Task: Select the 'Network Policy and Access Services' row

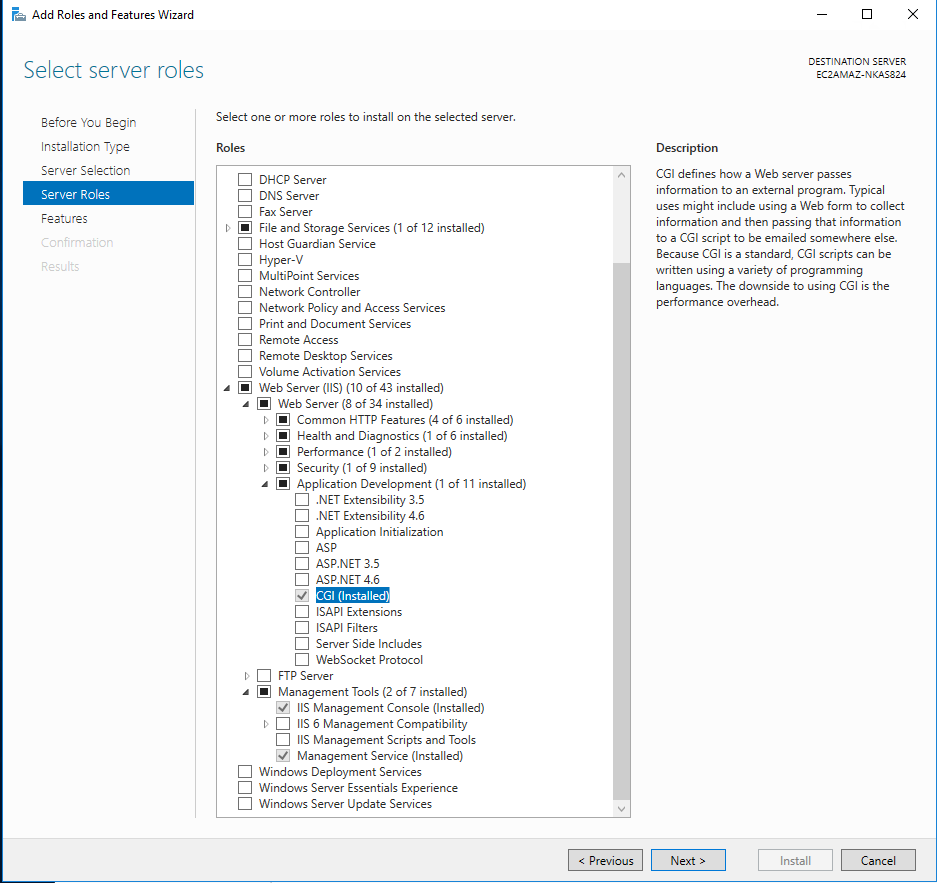Action: point(352,308)
